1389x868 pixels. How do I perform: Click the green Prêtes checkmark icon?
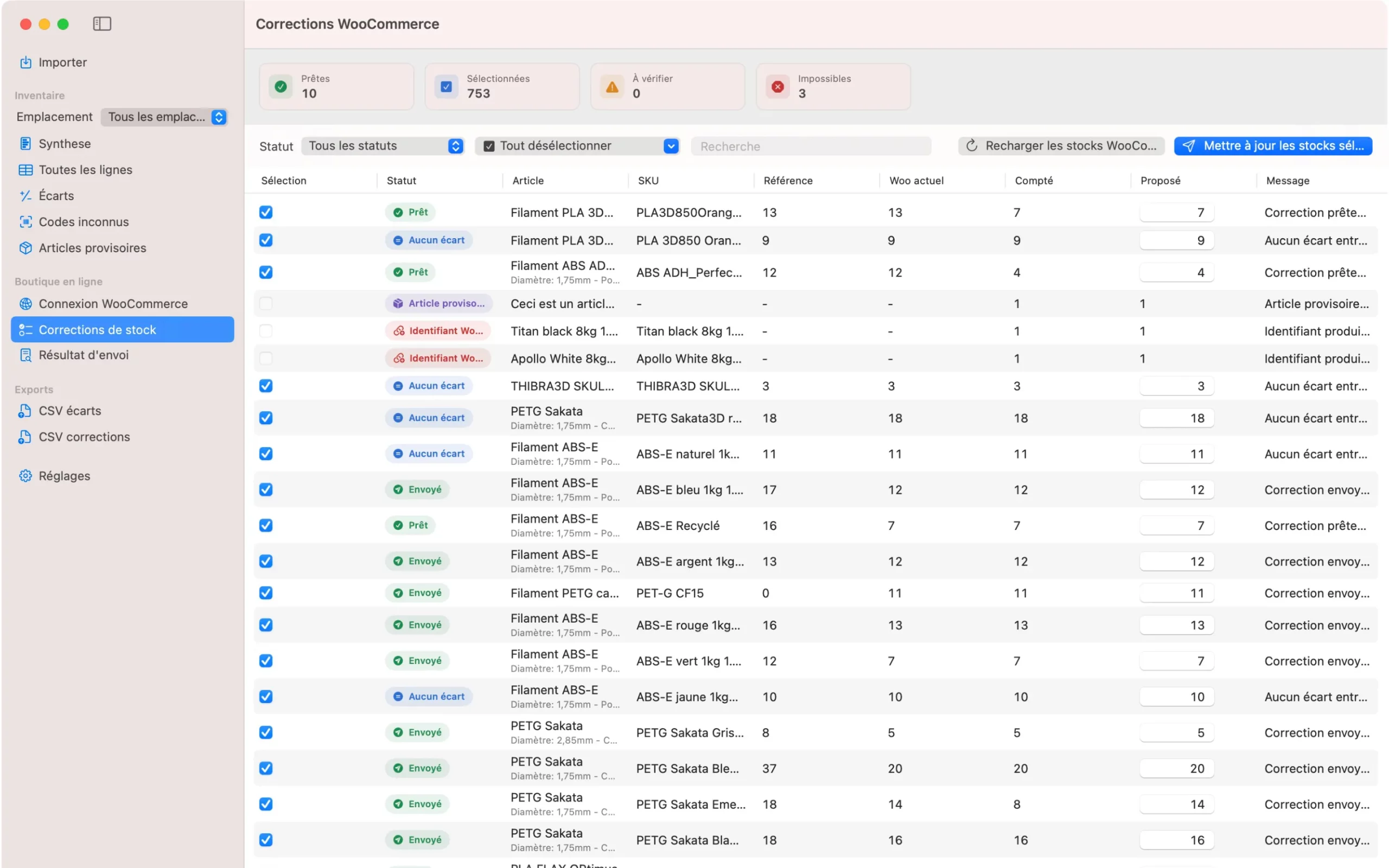[x=281, y=87]
